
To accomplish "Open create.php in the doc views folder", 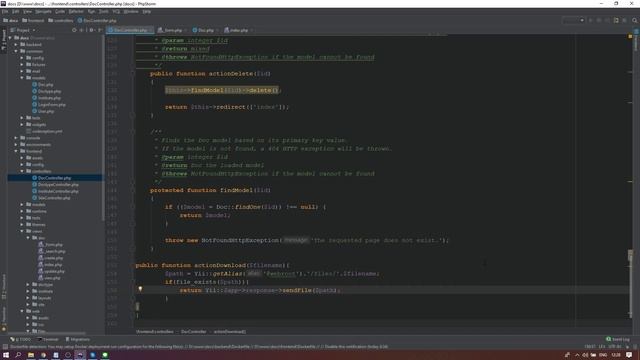I will tap(50, 258).
